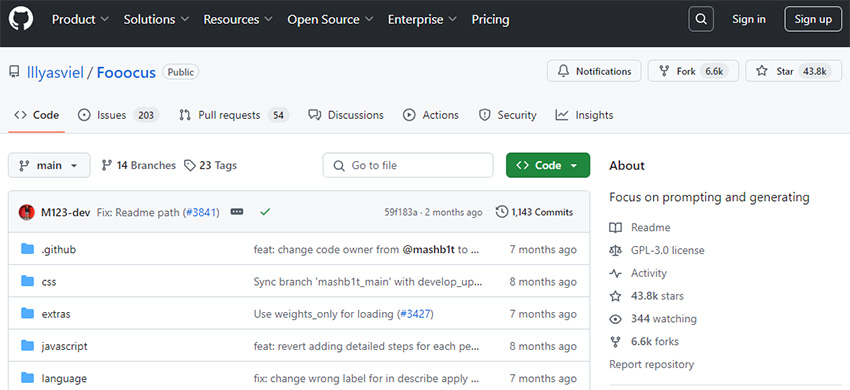The image size is (850, 390).
Task: Click the extras folder icon
Action: click(x=27, y=314)
